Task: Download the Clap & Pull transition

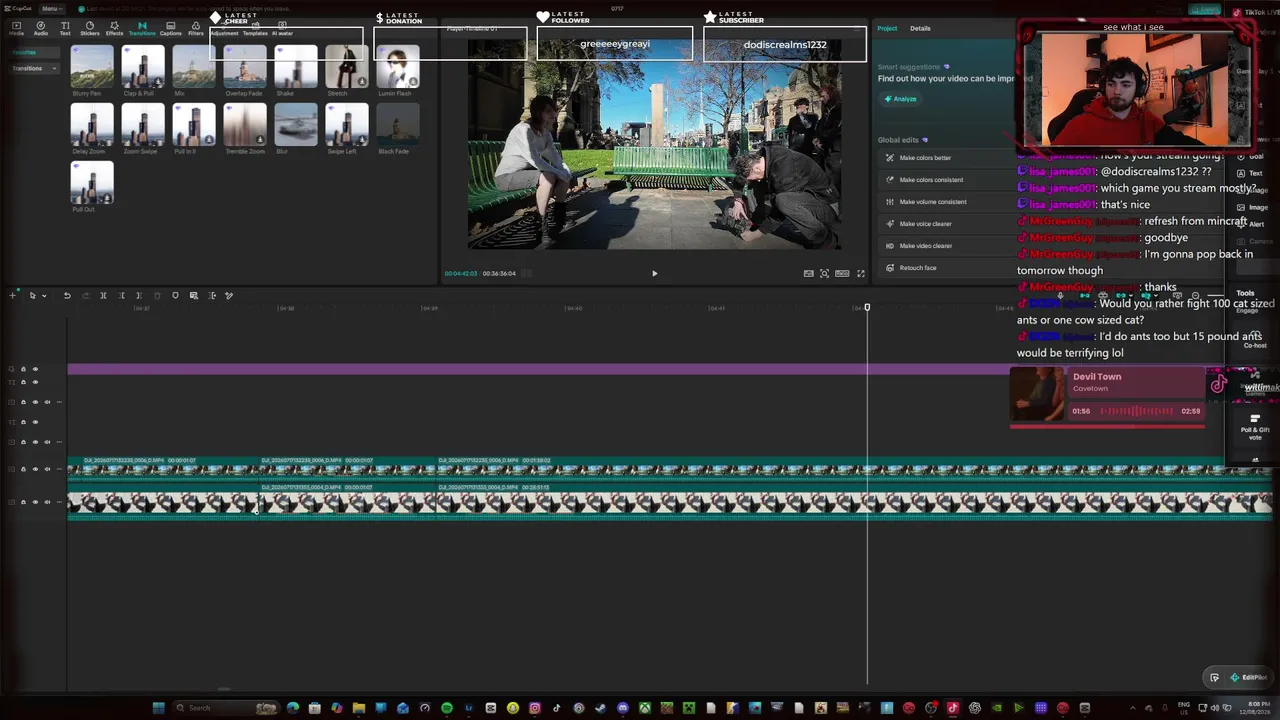Action: pos(158,83)
